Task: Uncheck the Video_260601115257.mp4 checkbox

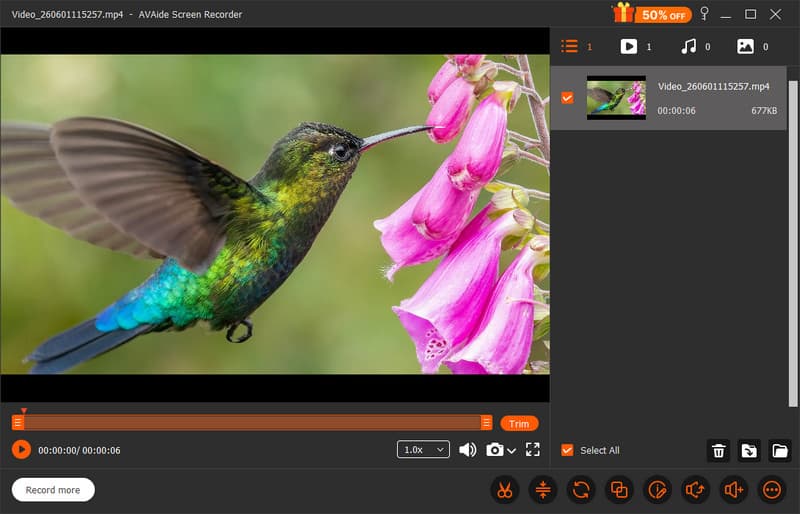Action: [567, 97]
